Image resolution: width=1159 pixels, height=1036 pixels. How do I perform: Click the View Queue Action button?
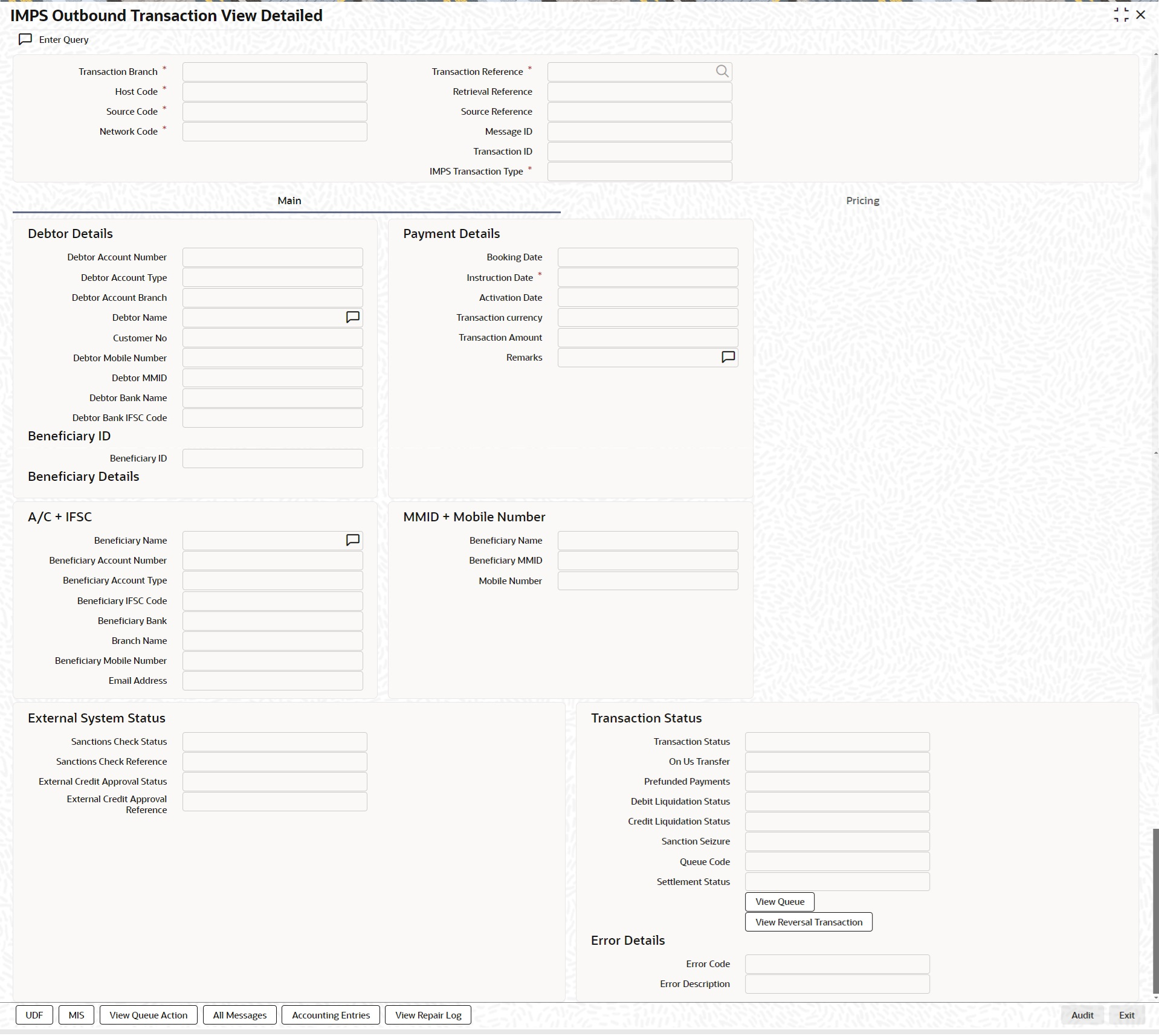point(149,1015)
